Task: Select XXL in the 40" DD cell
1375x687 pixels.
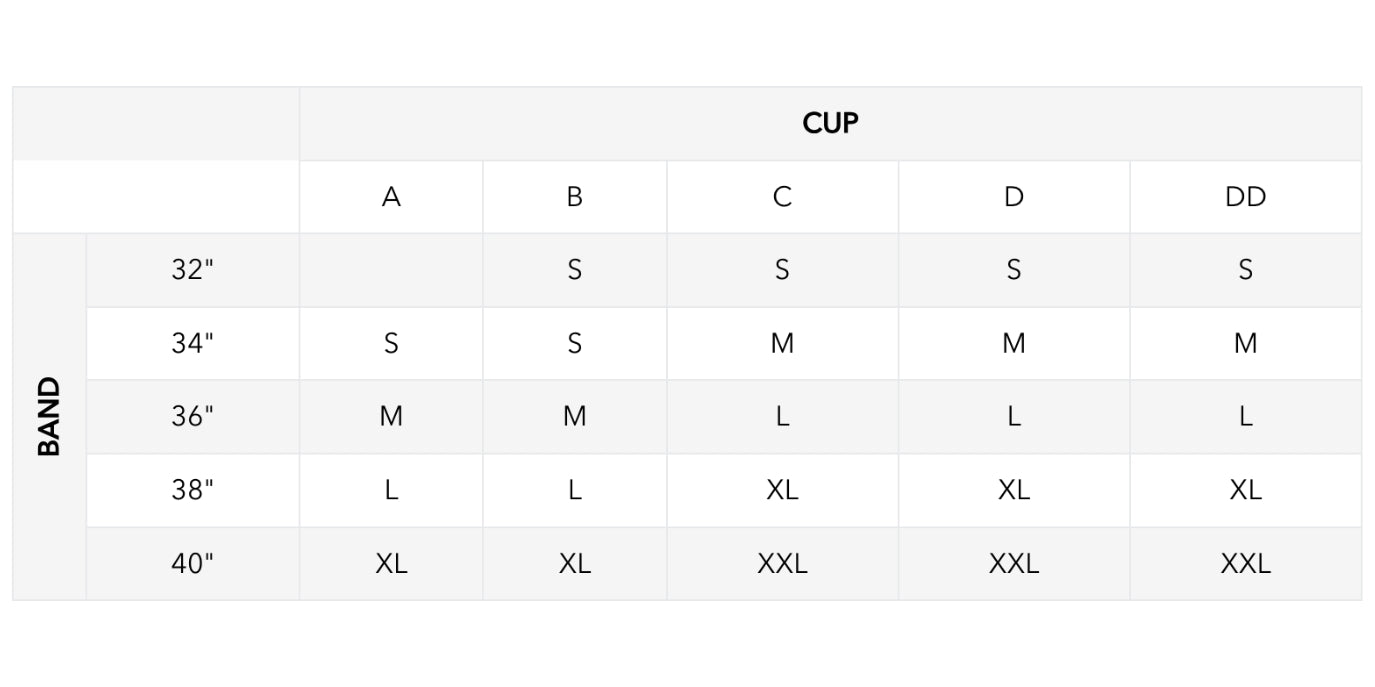Action: coord(1245,563)
